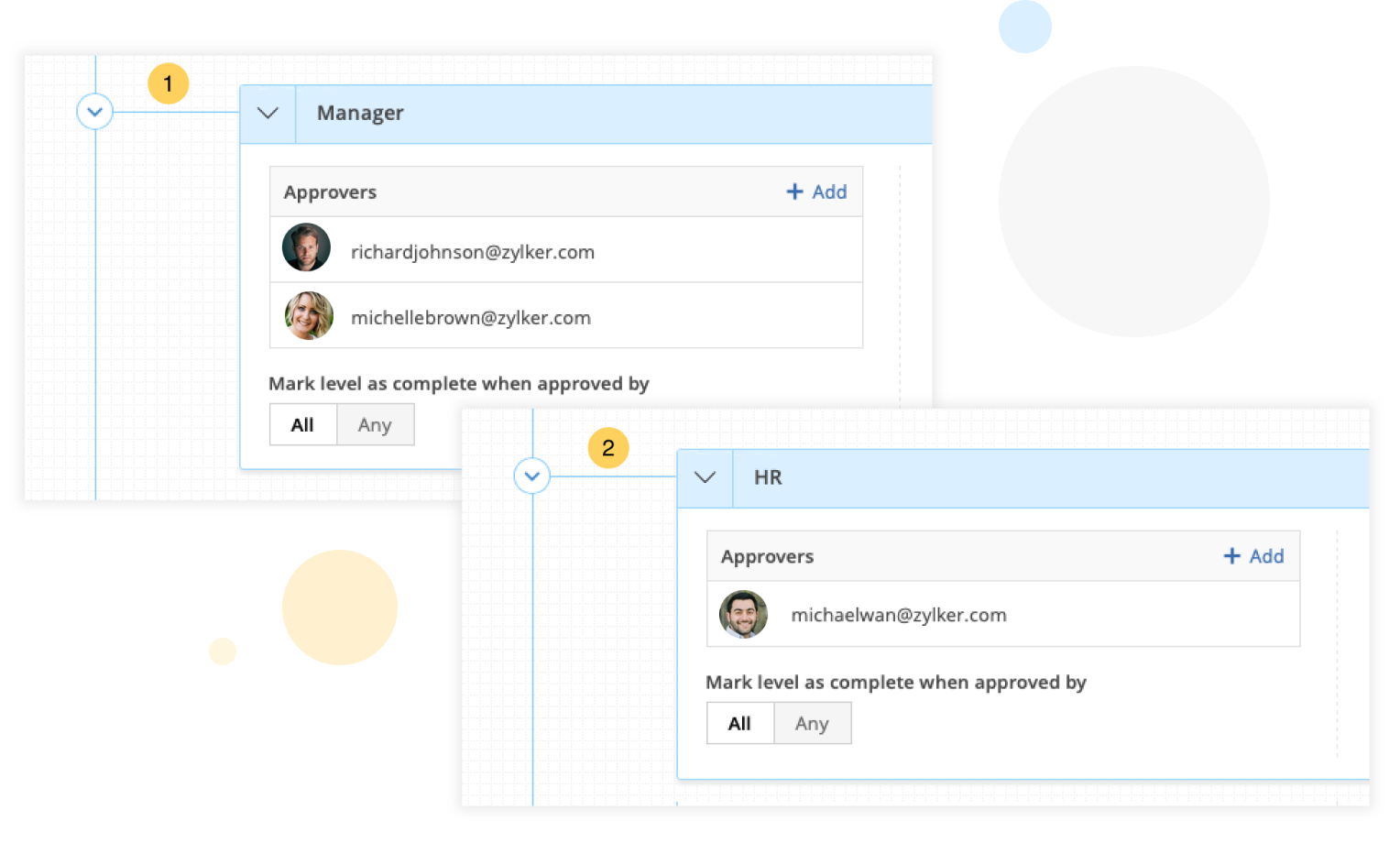Viewport: 1400px width, 843px height.
Task: Select All for Manager level approval
Action: (302, 425)
